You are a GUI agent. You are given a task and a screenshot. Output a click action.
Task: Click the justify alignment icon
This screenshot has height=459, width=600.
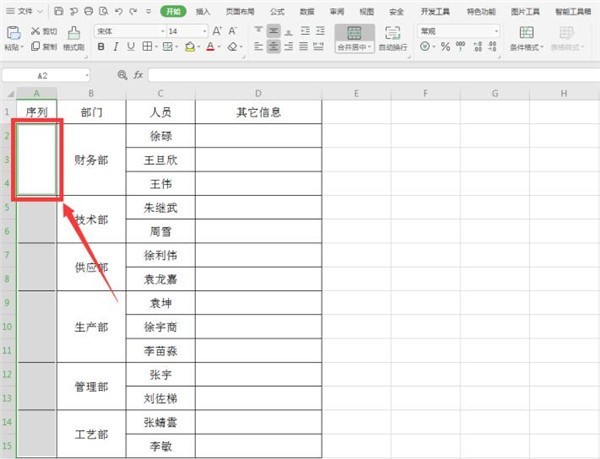[304, 47]
